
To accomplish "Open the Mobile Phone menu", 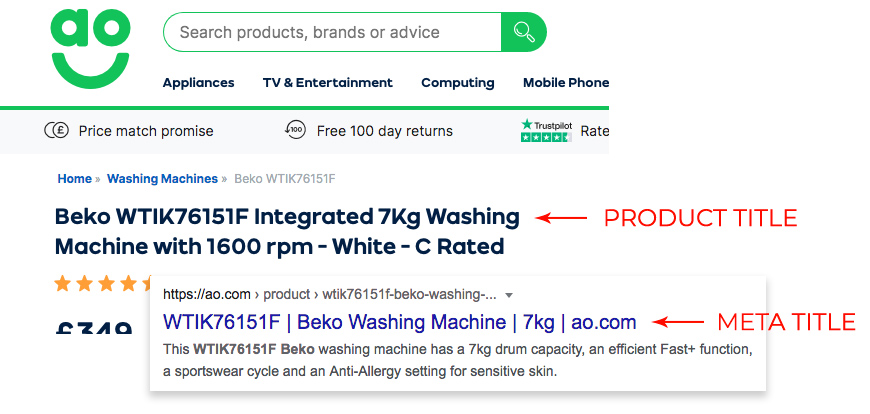I will tap(565, 83).
